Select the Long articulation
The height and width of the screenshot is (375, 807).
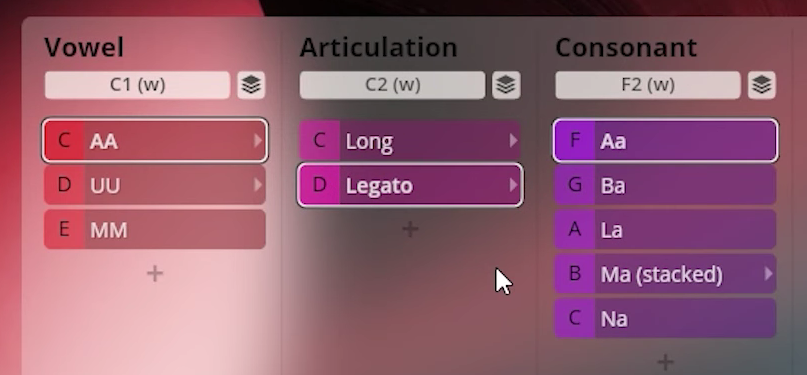(410, 140)
